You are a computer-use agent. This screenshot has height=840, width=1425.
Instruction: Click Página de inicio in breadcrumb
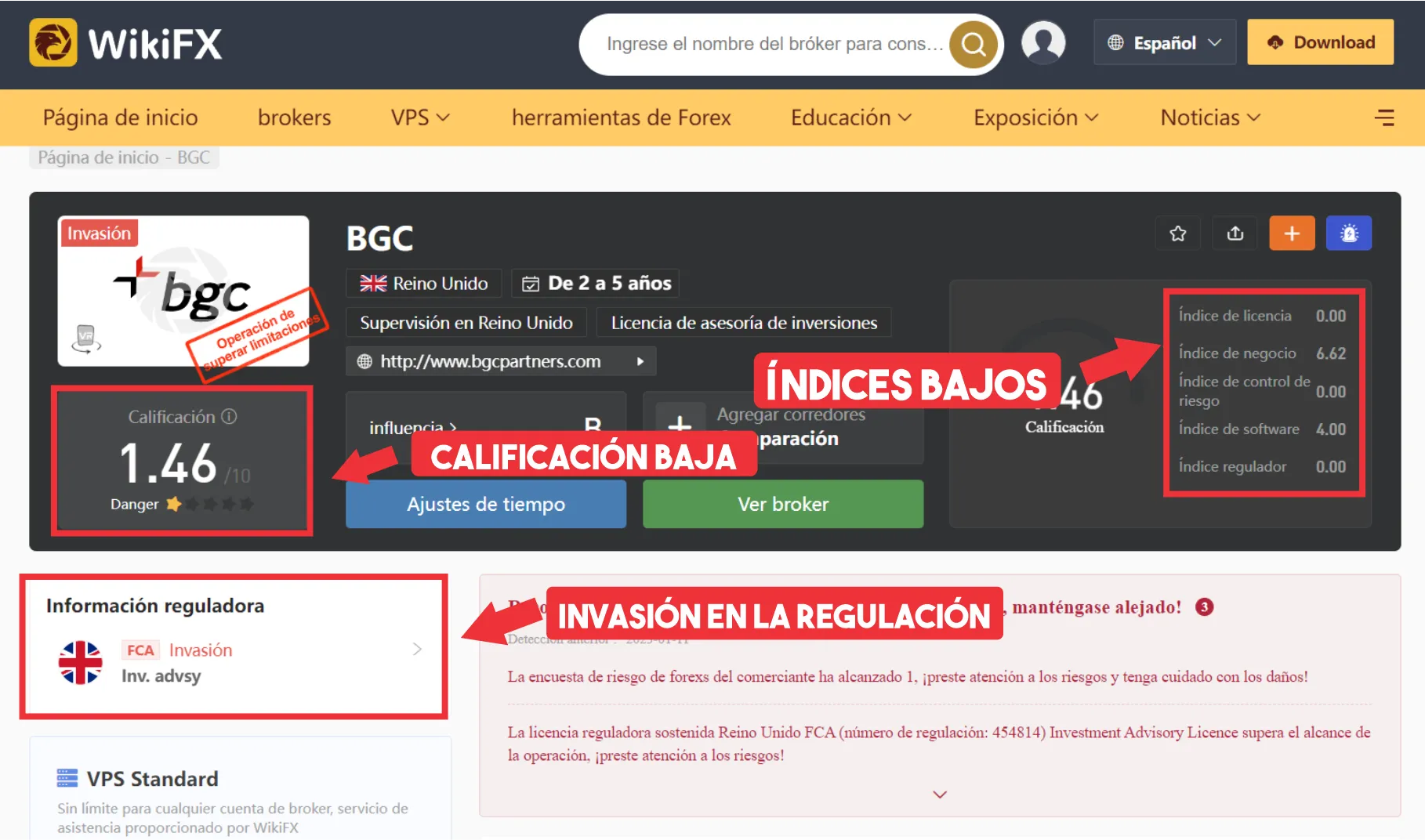point(99,157)
